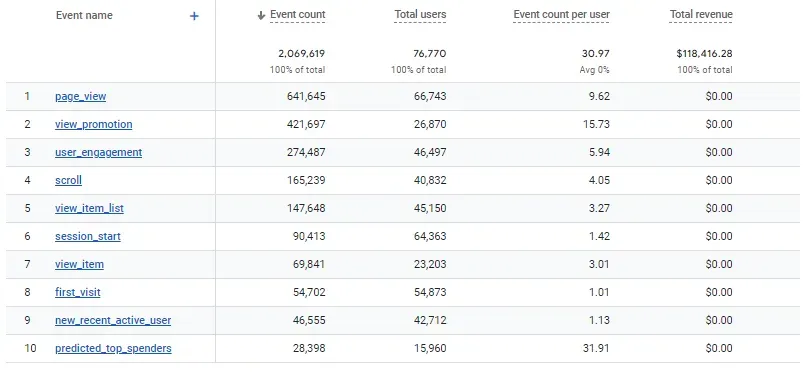Click total users 26,870 in view_promotion row
Screen dimensions: 812x374
(x=430, y=124)
